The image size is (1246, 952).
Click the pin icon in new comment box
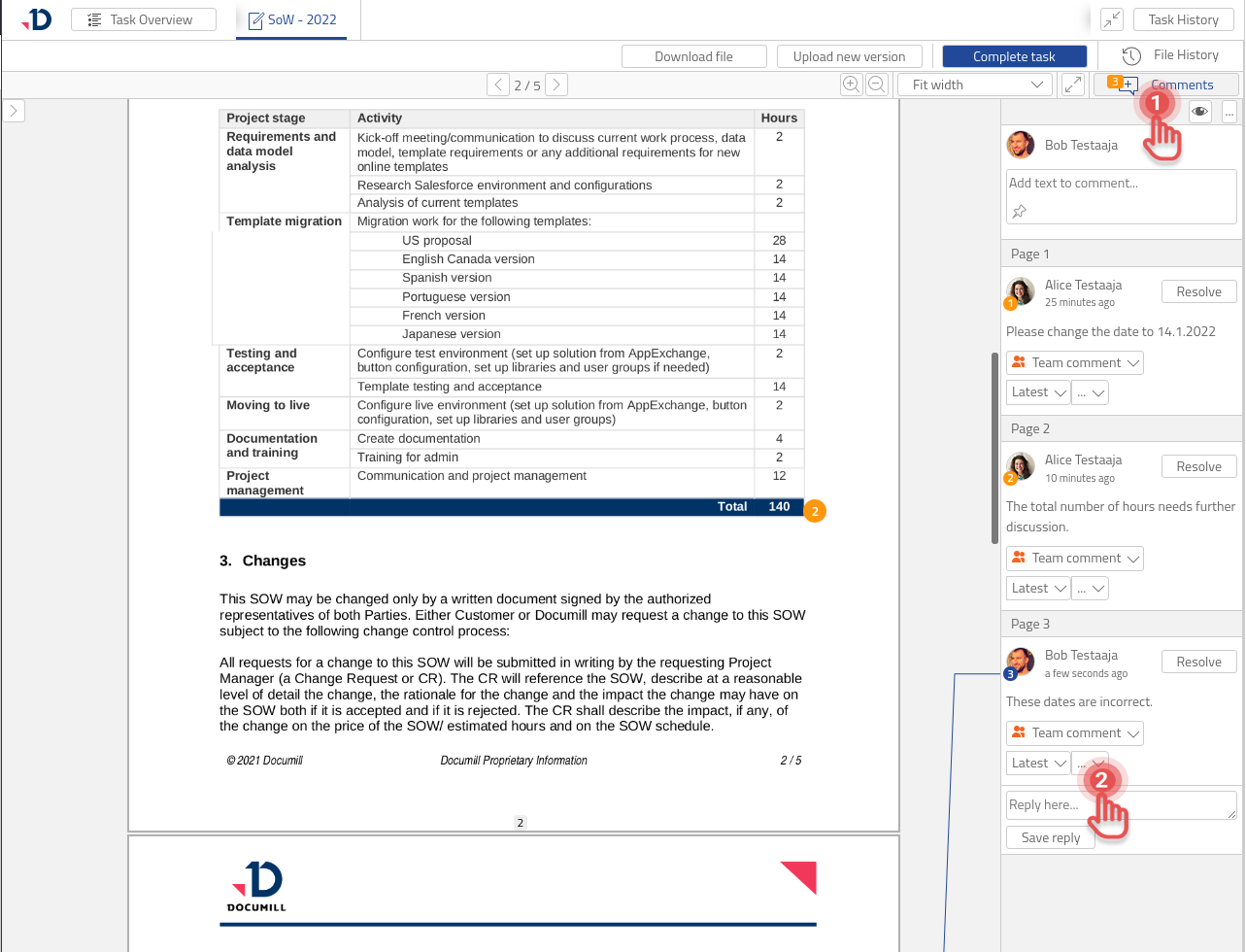coord(1019,211)
